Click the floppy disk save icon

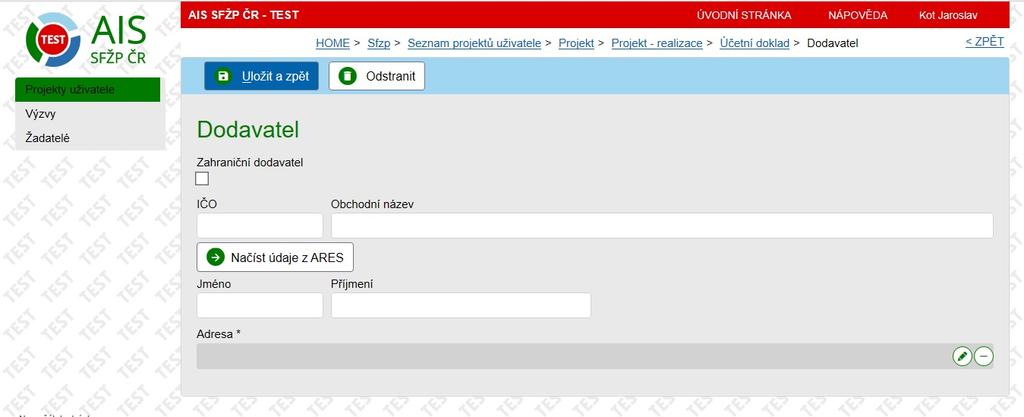click(x=223, y=76)
